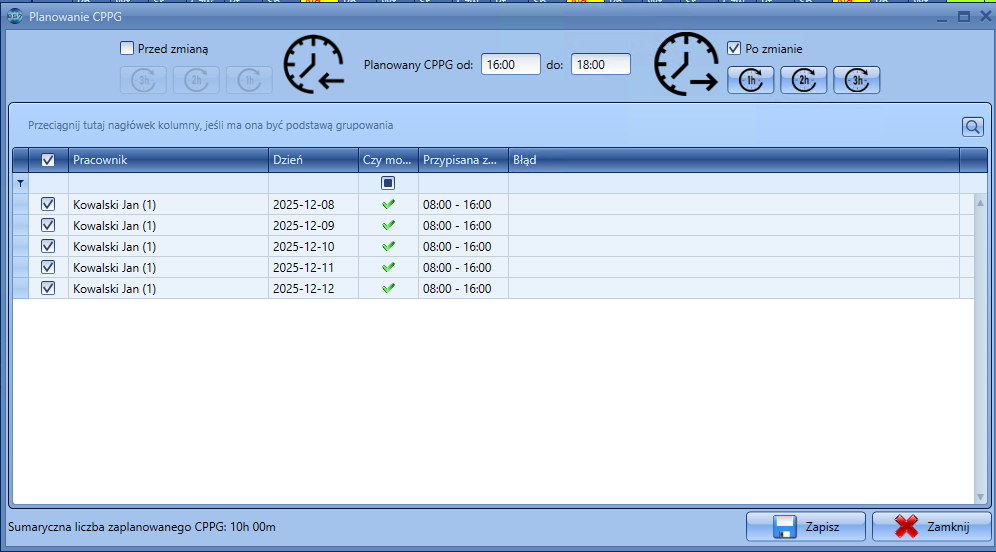
Task: Click the 2h after-shift clock button
Action: coord(803,80)
